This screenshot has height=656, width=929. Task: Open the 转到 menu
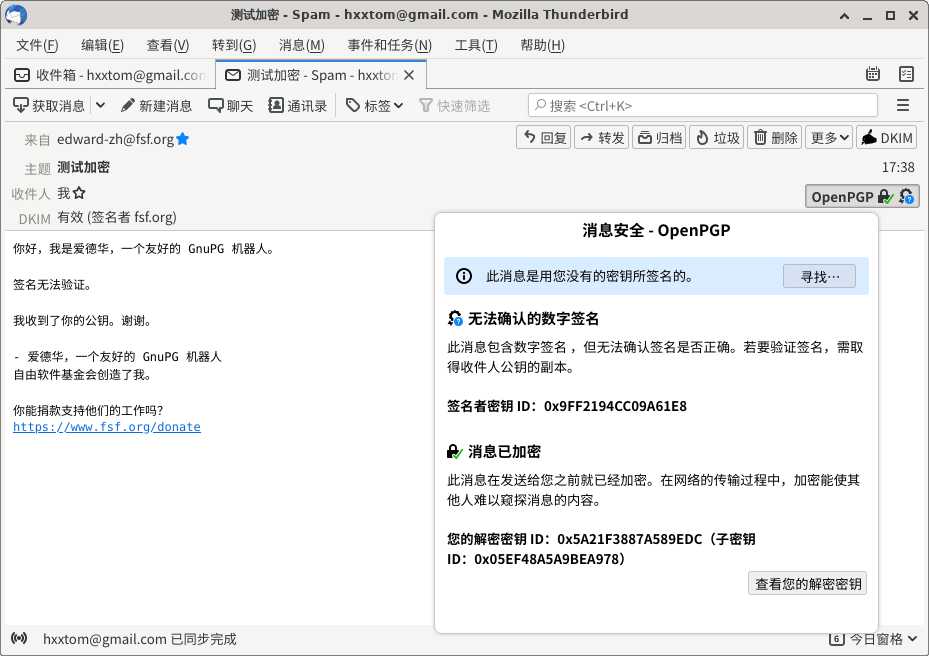pos(234,45)
